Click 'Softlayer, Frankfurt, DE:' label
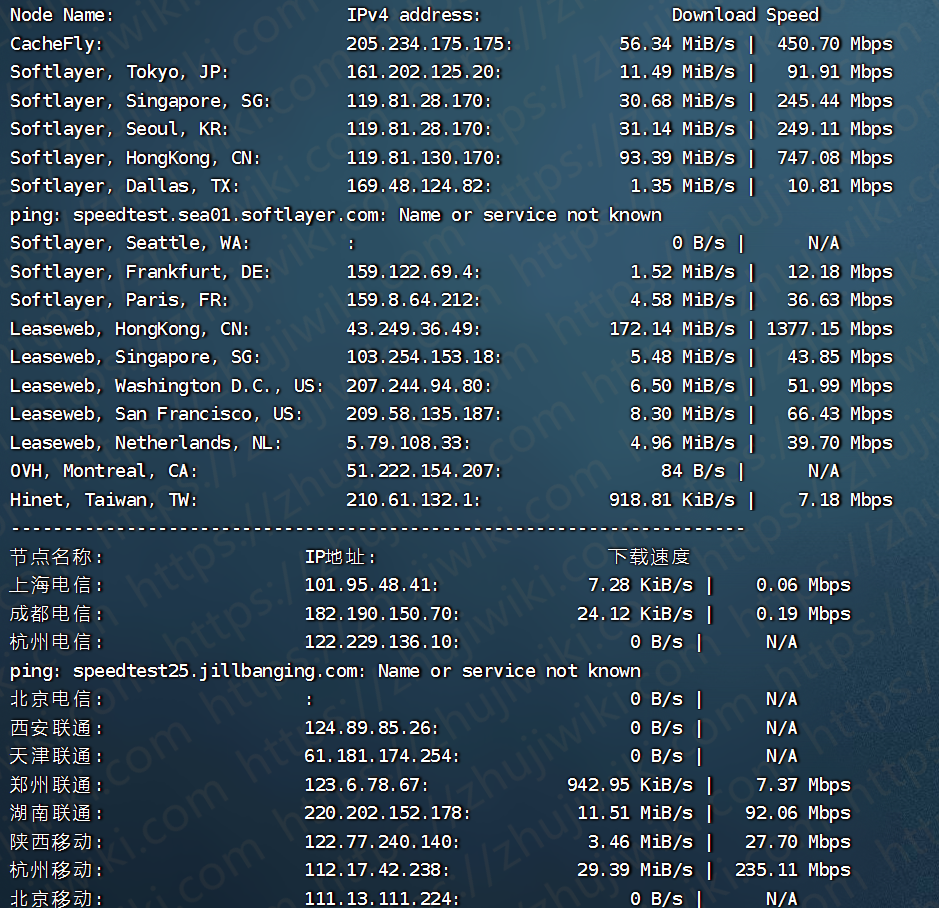Screen dimensions: 939x908 [140, 272]
